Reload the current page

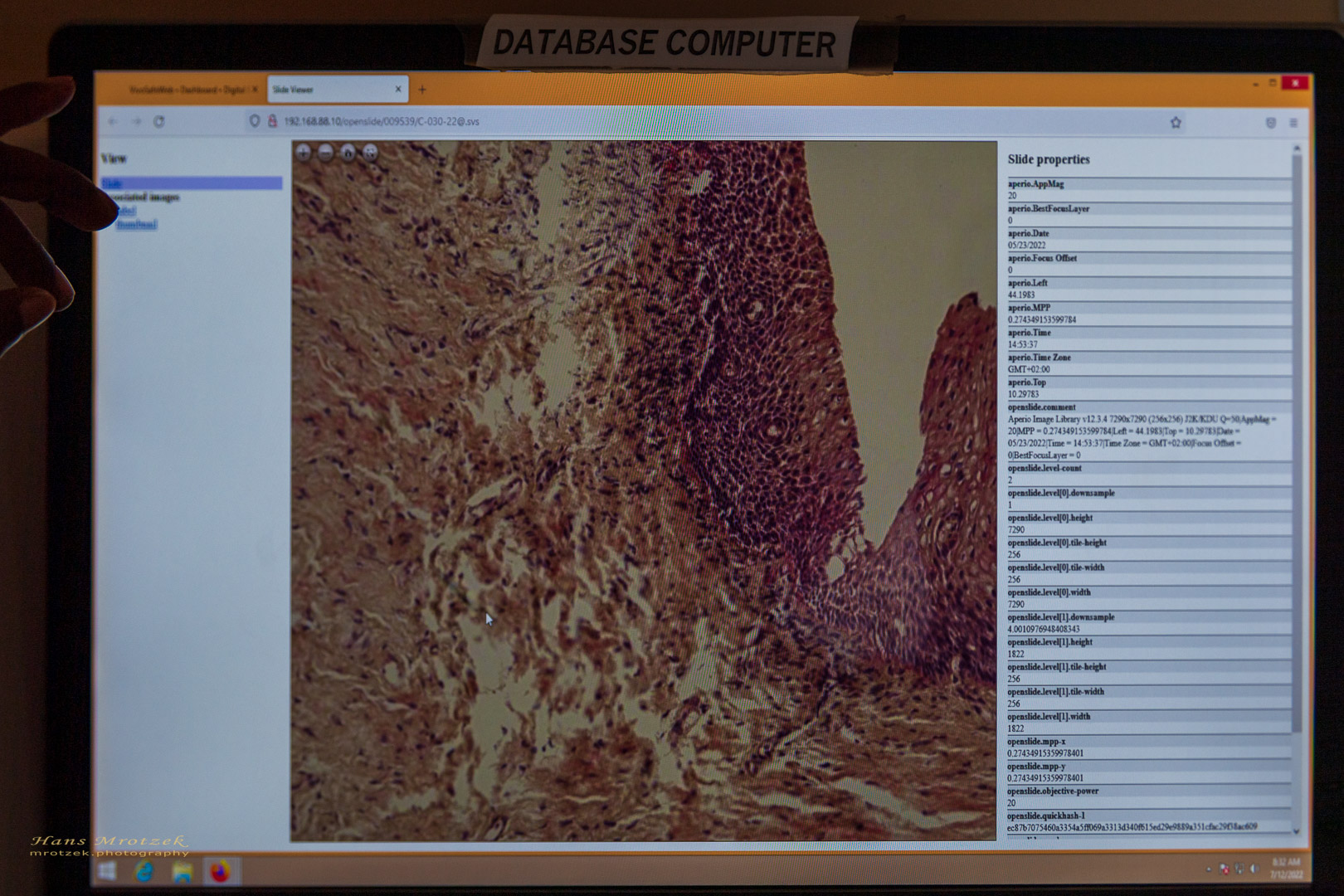(159, 121)
